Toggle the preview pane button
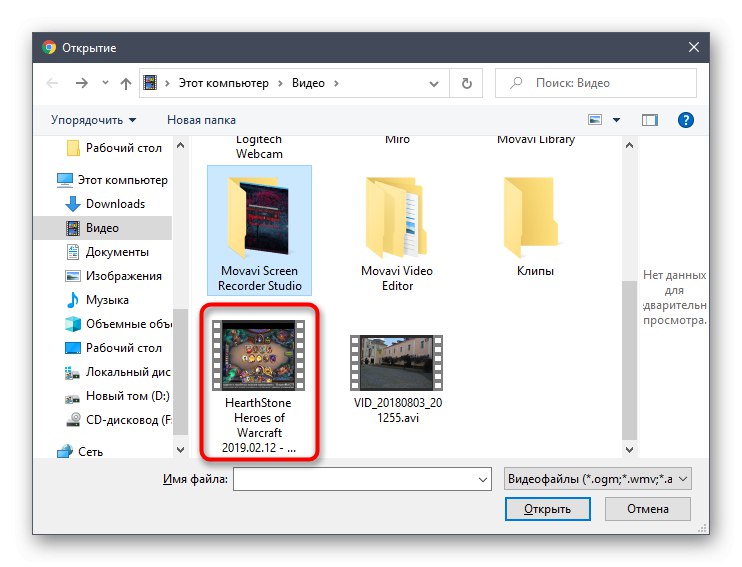This screenshot has width=742, height=567. [x=650, y=120]
